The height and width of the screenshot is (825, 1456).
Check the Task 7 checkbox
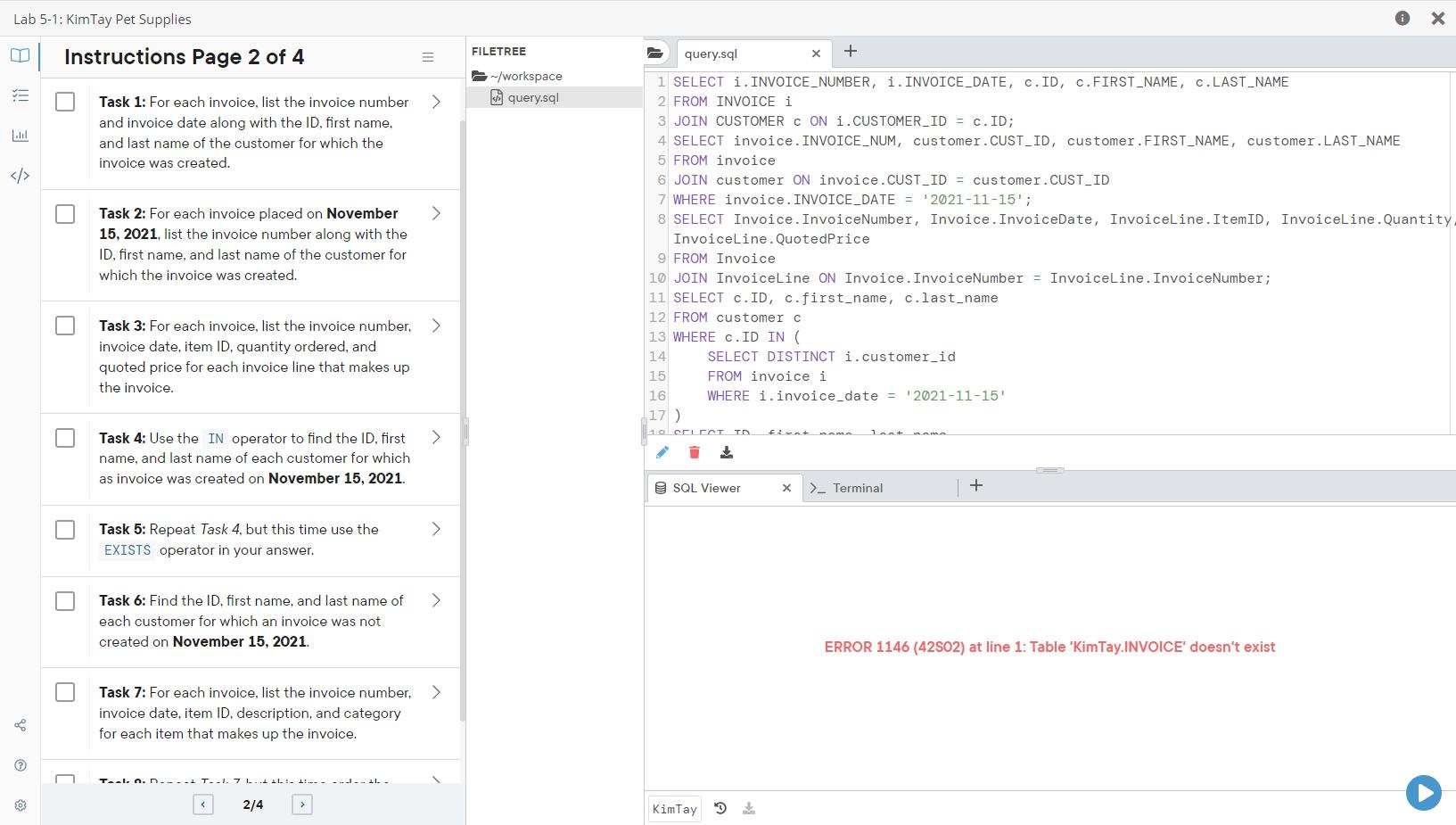pos(65,692)
